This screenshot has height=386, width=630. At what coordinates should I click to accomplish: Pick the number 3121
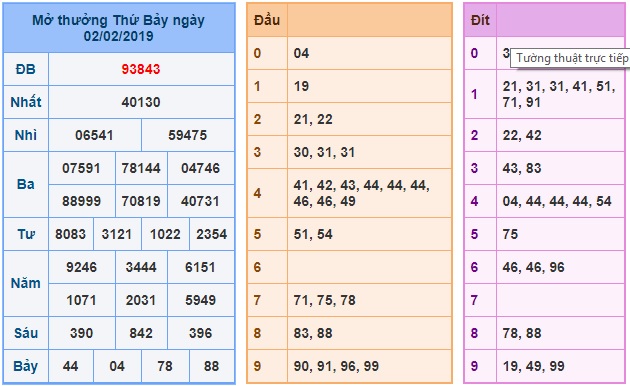pos(117,234)
